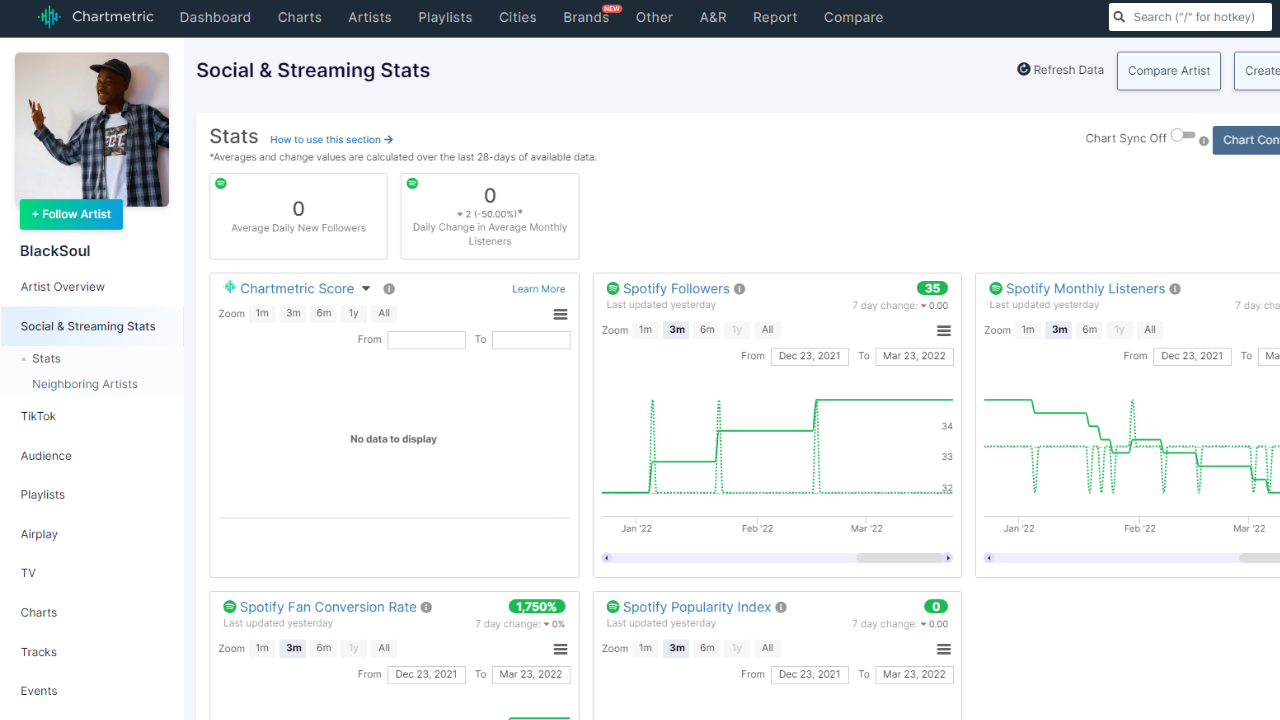Click info icon beside Spotify Followers
This screenshot has height=720, width=1280.
(x=740, y=289)
